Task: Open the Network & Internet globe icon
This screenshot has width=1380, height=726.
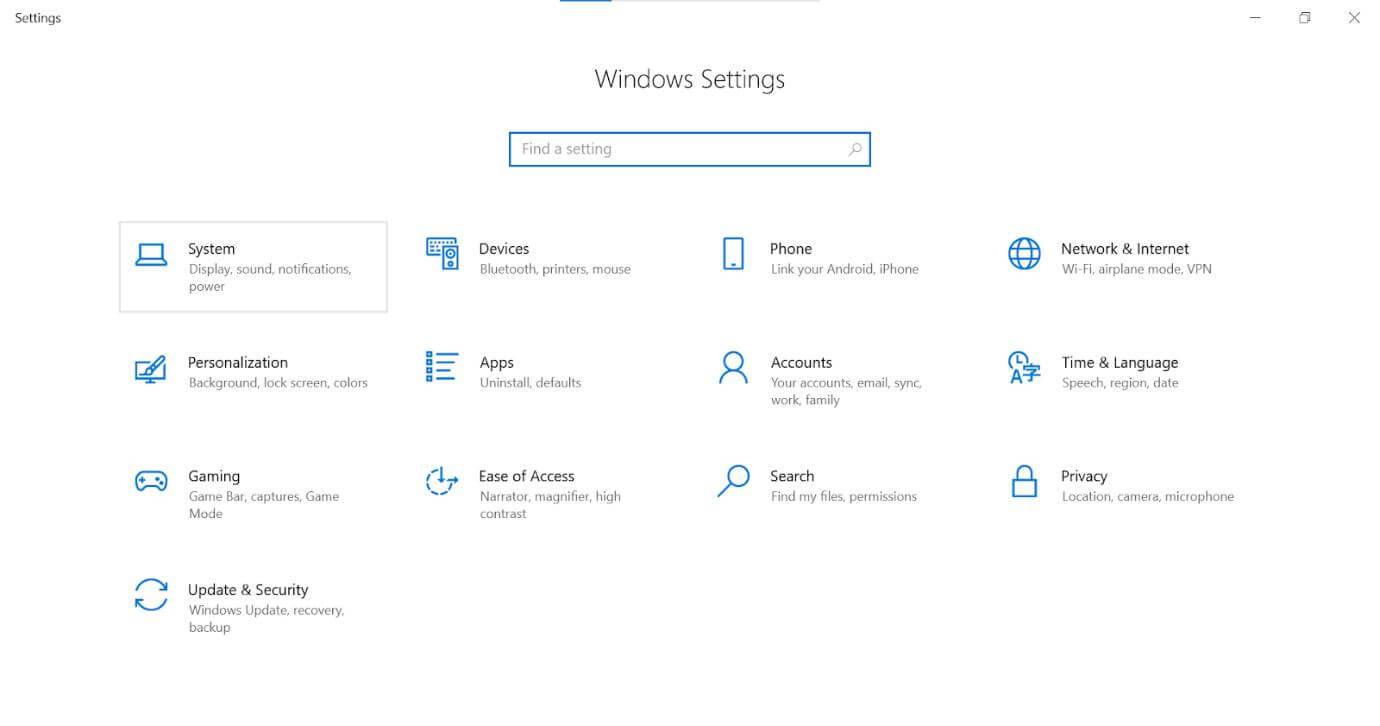Action: (1024, 254)
